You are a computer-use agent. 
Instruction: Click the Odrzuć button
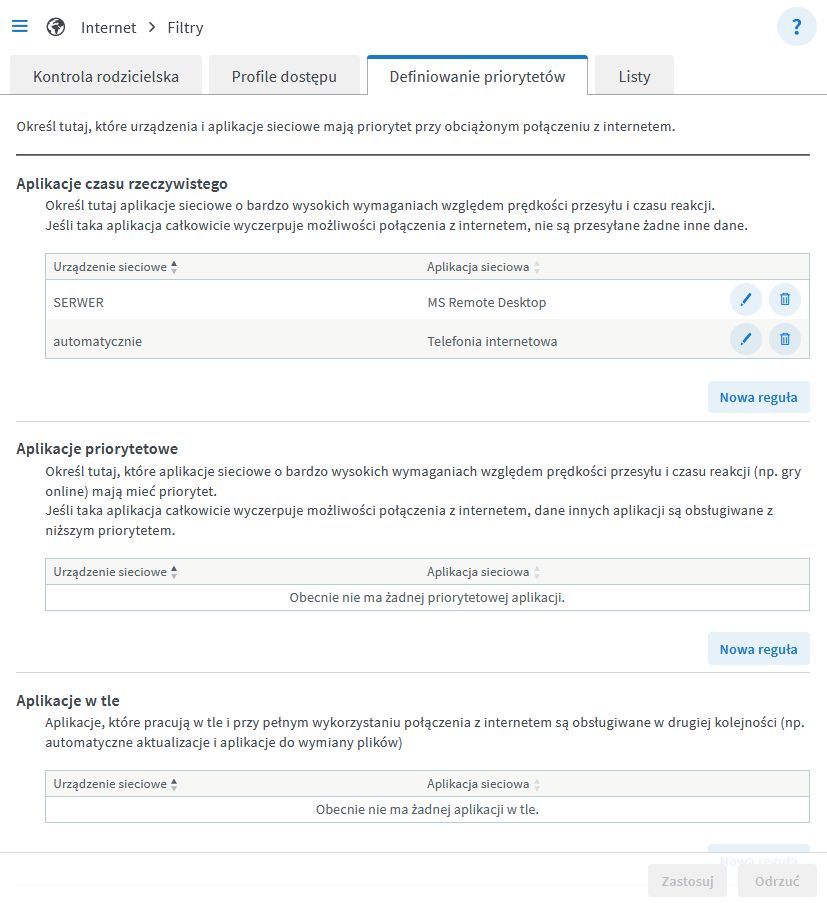777,881
